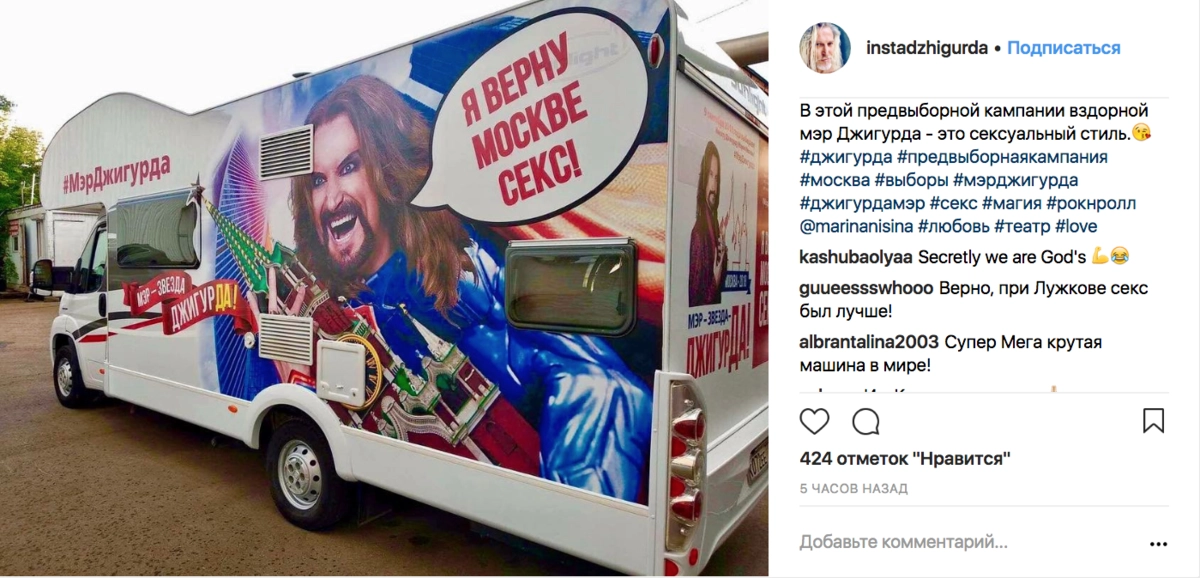Open hashtag #москва
The width and height of the screenshot is (1200, 578).
click(834, 180)
